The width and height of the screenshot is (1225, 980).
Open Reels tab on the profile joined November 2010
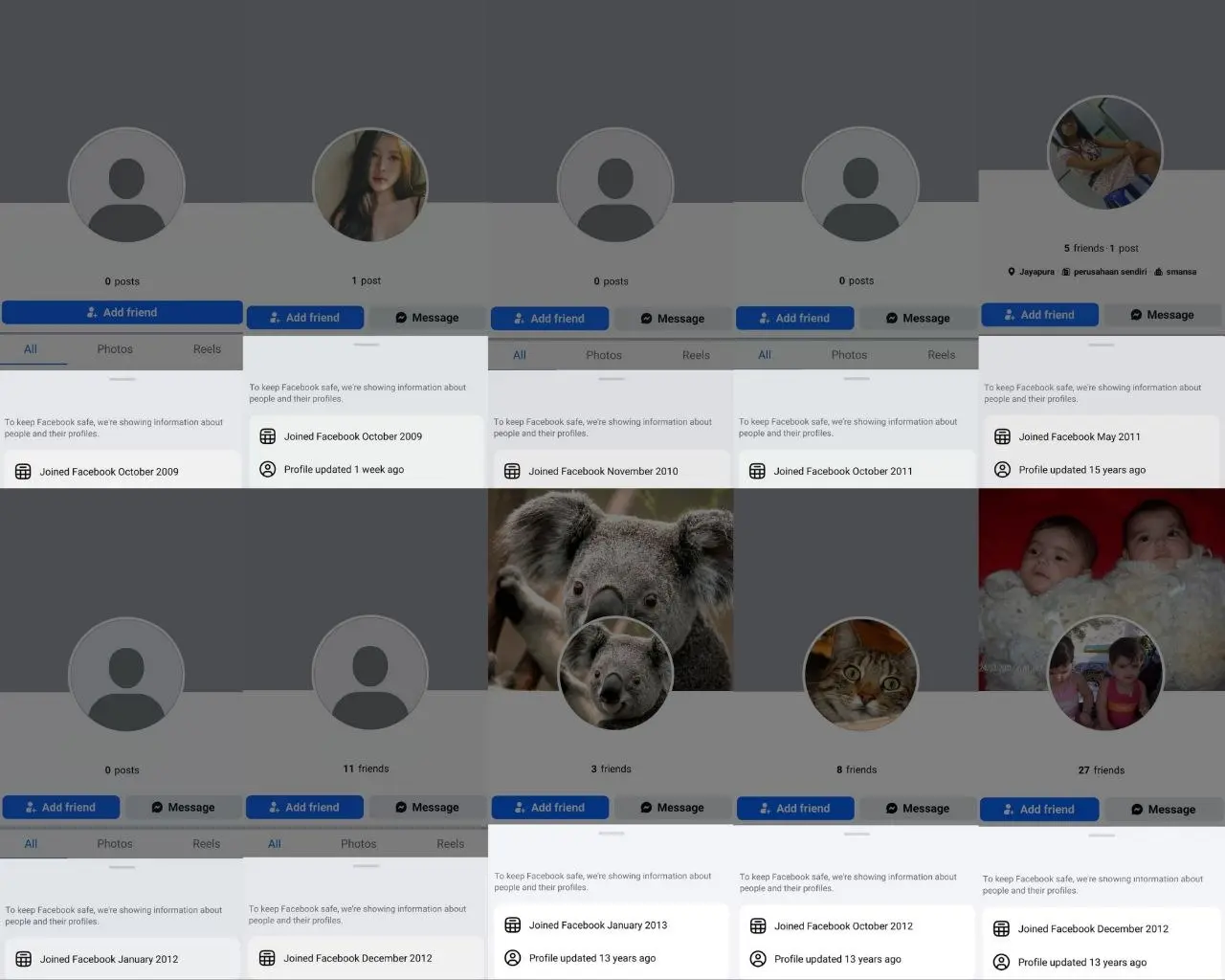point(696,355)
